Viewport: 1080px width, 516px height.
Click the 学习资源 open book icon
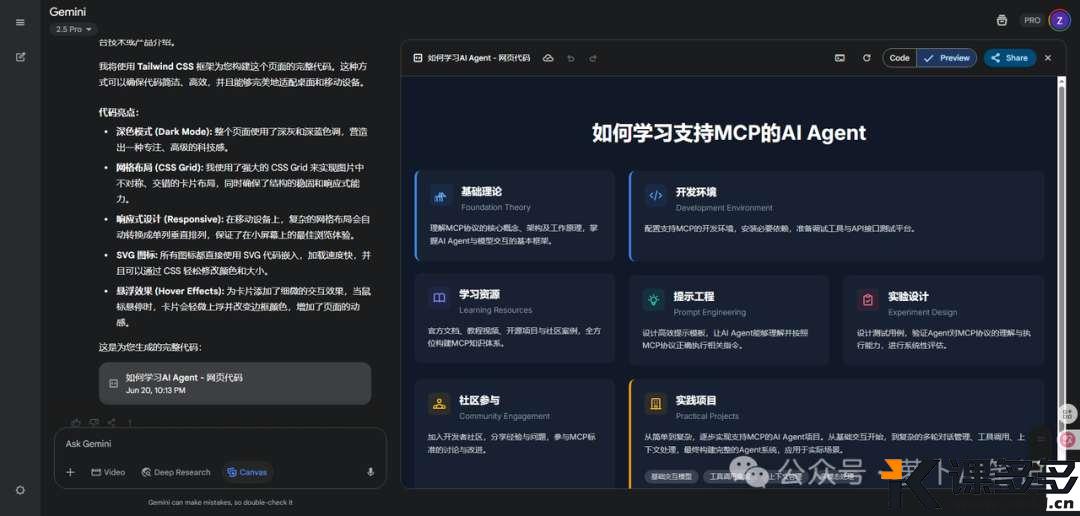[439, 298]
